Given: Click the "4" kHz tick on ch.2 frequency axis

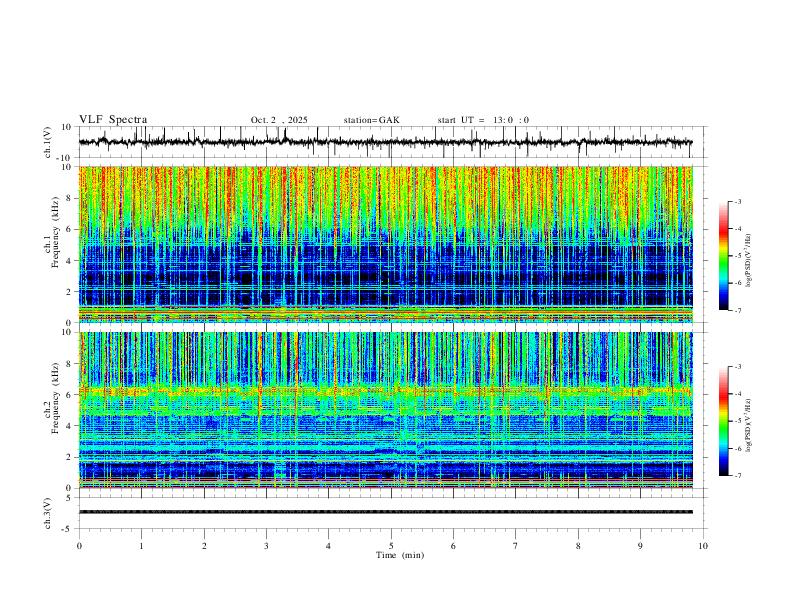Looking at the screenshot, I should tap(70, 426).
